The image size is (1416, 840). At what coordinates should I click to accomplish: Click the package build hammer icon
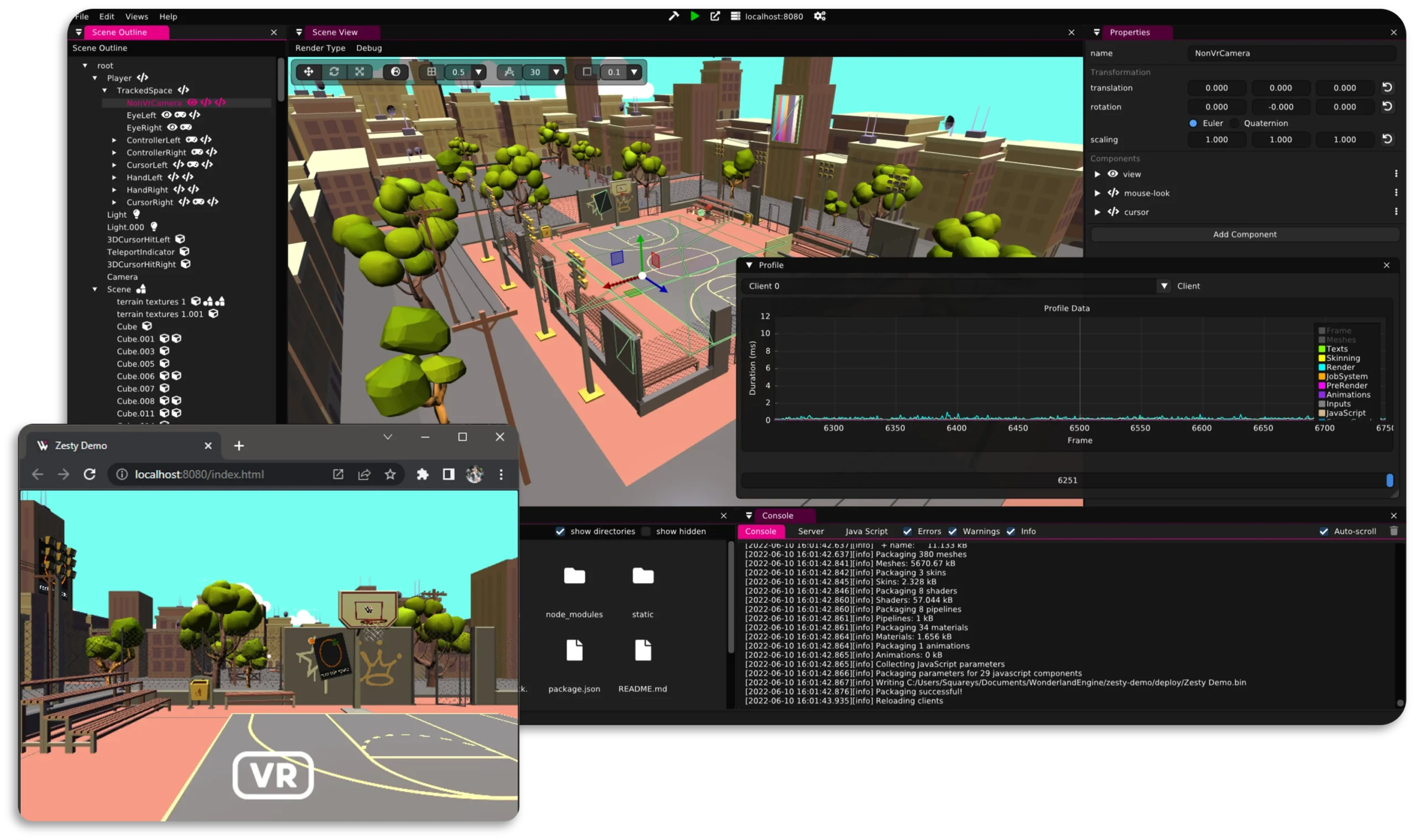coord(674,16)
